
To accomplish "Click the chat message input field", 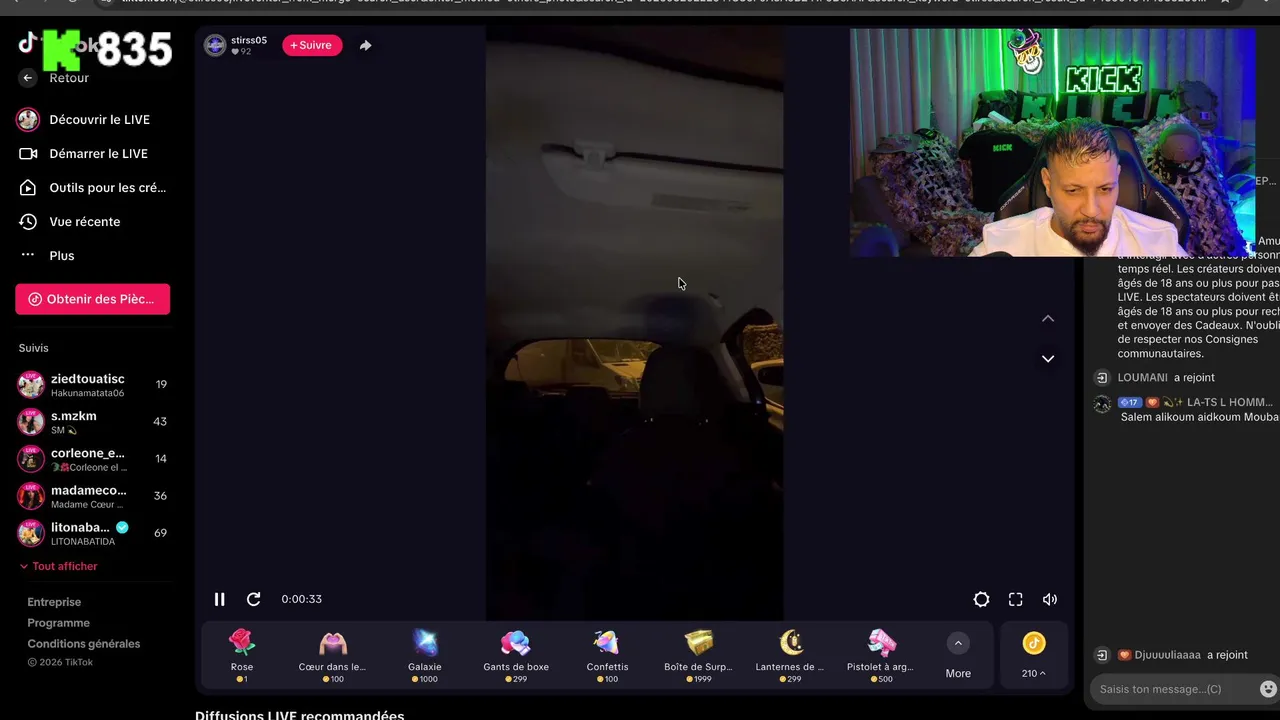I will click(1172, 689).
